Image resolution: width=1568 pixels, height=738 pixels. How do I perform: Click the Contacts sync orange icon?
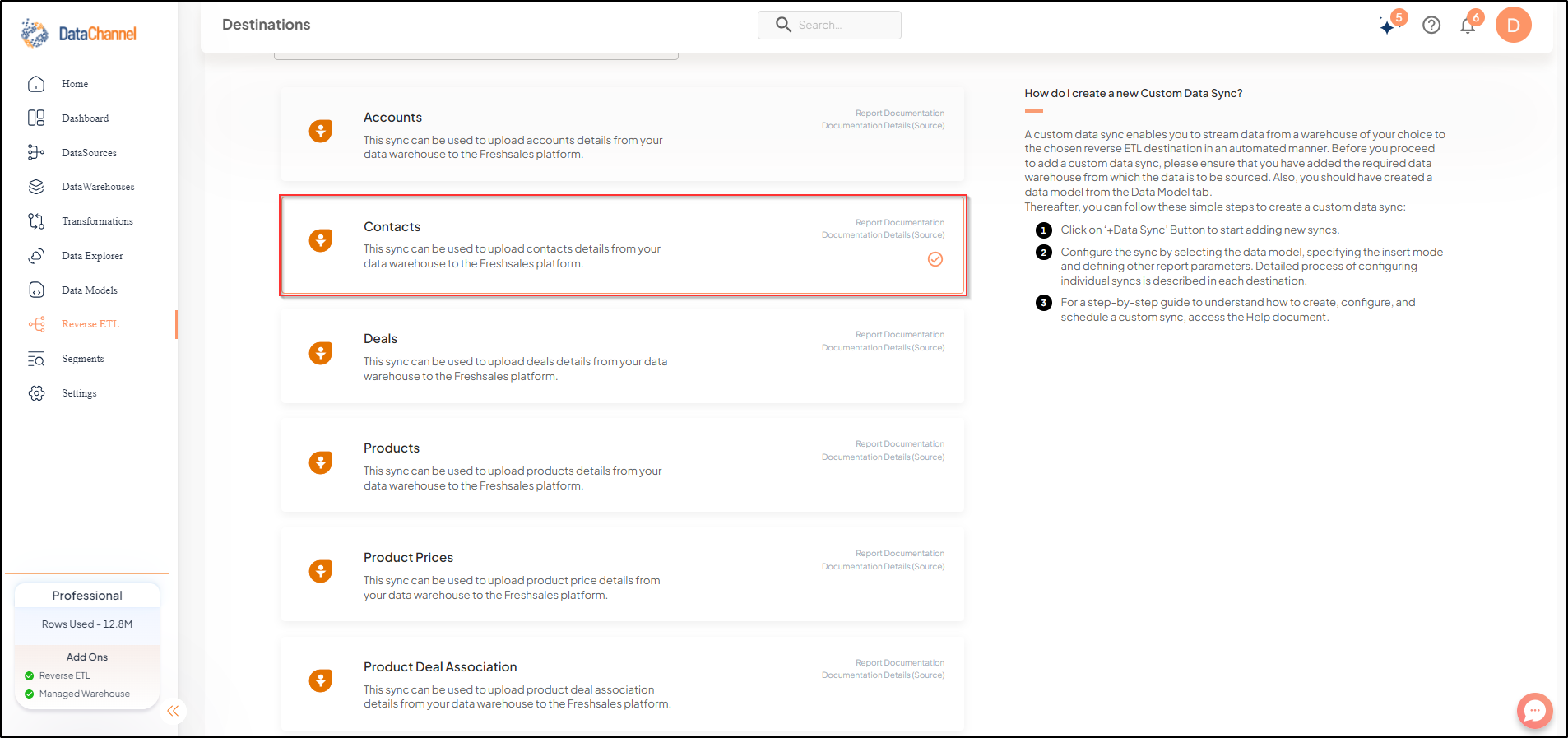(x=321, y=240)
